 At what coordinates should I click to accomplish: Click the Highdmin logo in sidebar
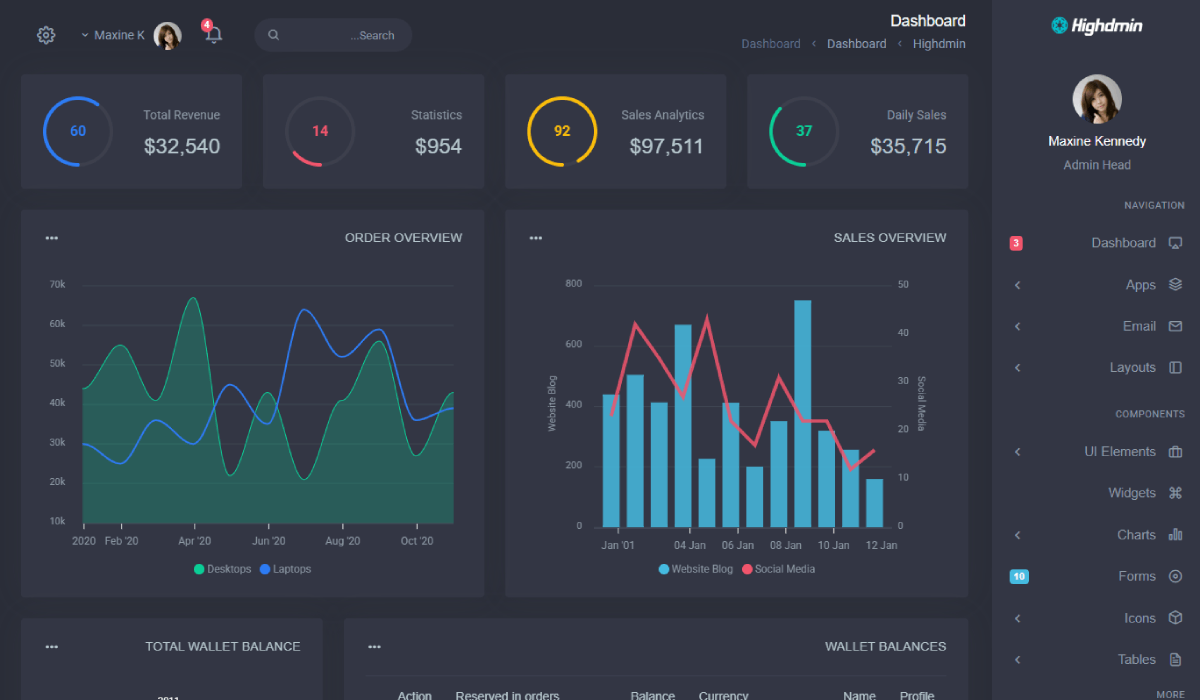(x=1097, y=26)
